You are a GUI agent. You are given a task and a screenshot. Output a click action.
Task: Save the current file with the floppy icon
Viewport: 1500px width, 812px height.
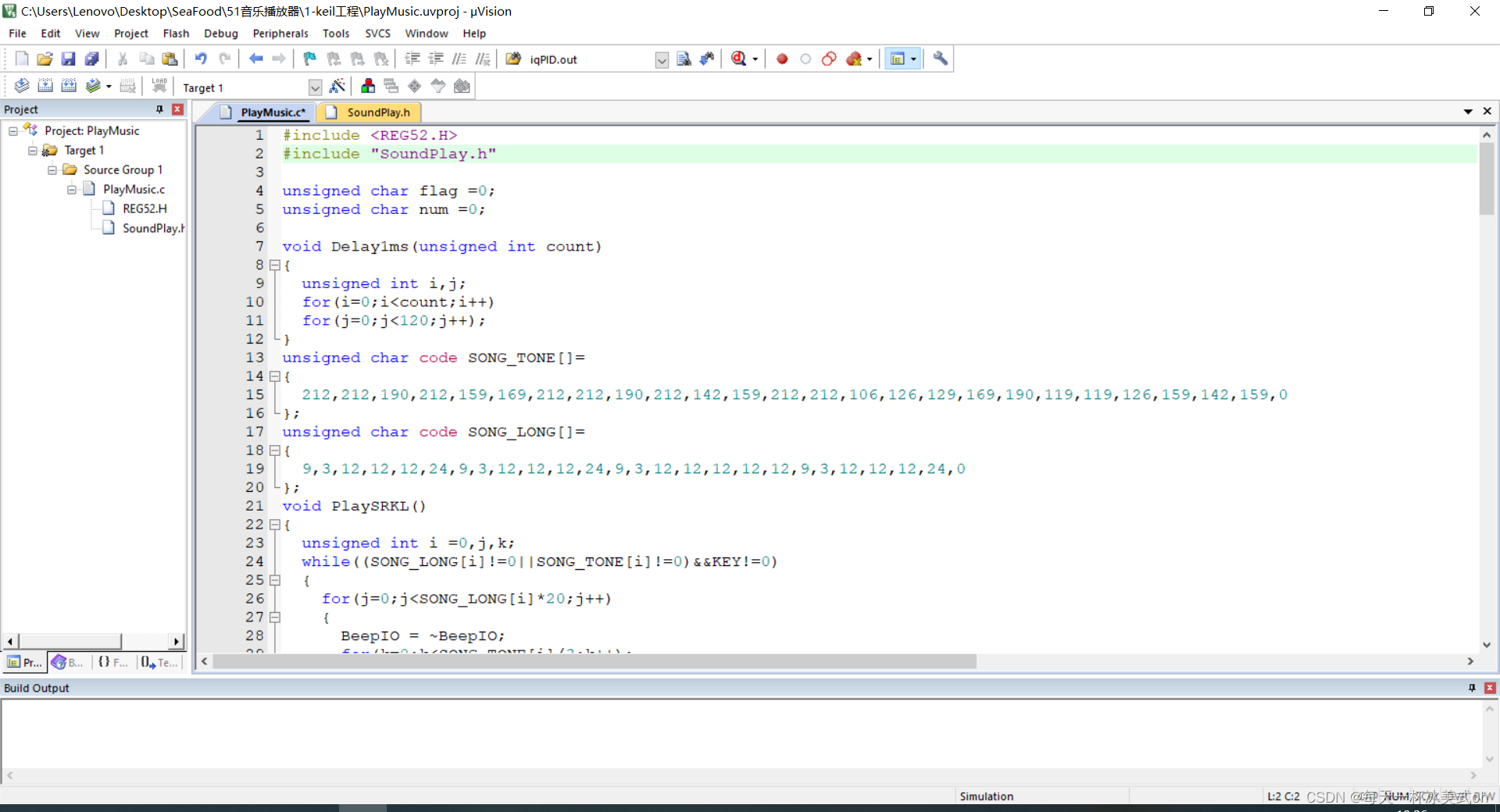pyautogui.click(x=69, y=59)
